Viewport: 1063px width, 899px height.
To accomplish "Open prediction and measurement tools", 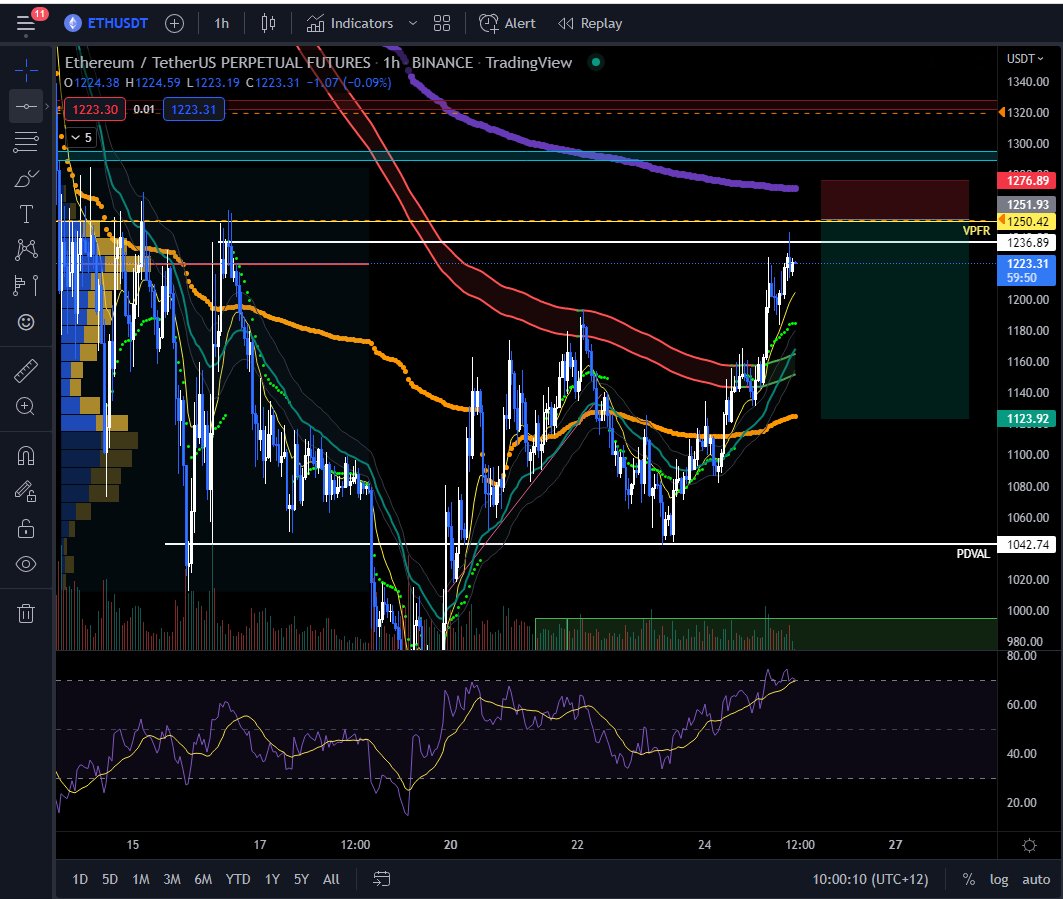I will coord(26,285).
